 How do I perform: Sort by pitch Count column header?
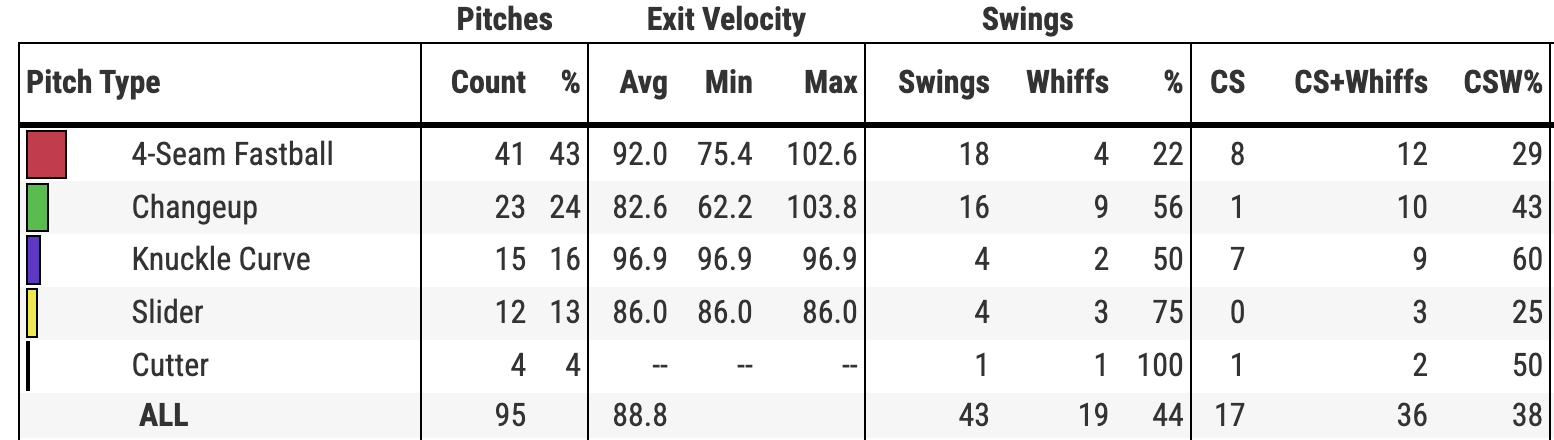488,83
